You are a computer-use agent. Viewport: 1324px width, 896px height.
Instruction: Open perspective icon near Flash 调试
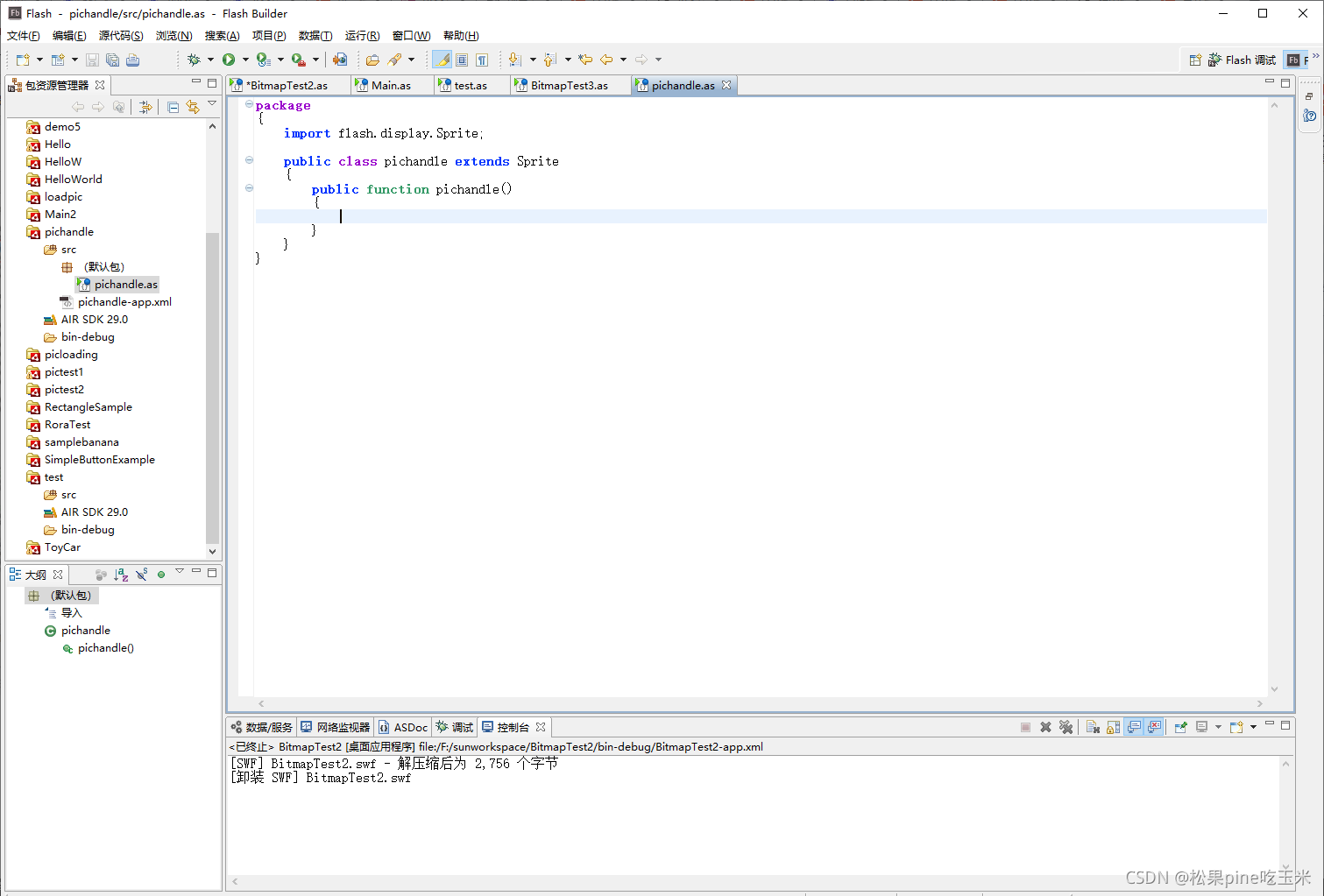click(x=1195, y=60)
